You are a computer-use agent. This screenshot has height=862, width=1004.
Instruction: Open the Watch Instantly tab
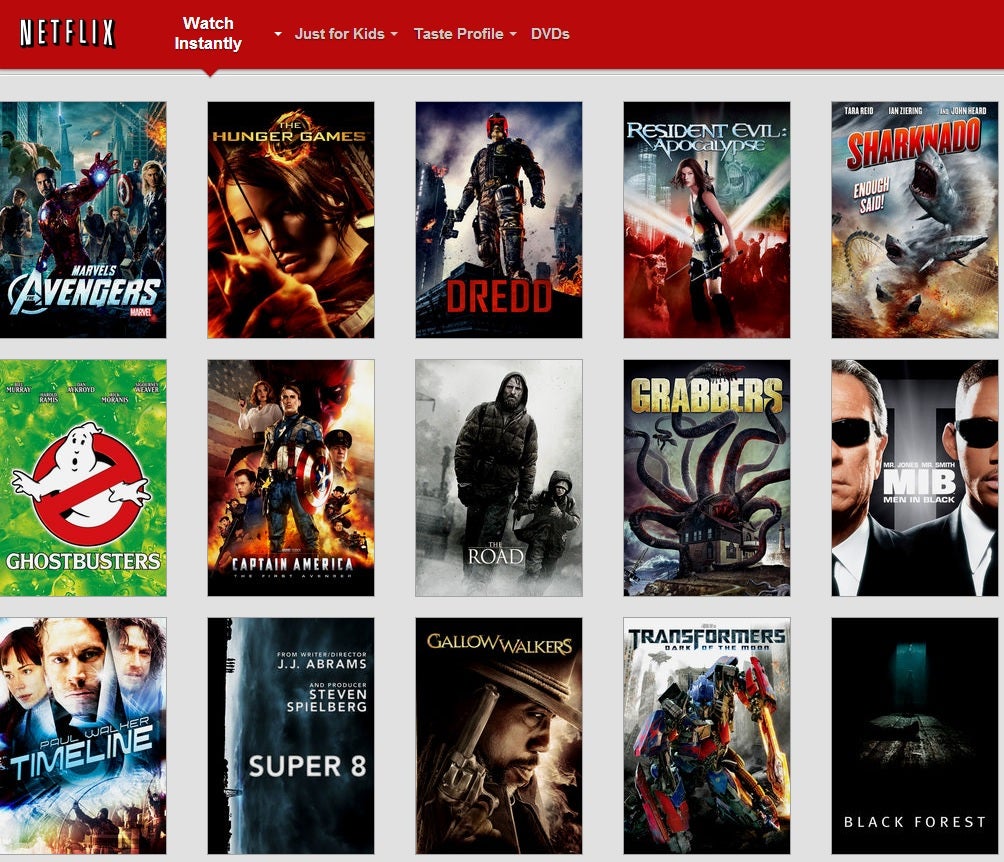click(x=208, y=33)
